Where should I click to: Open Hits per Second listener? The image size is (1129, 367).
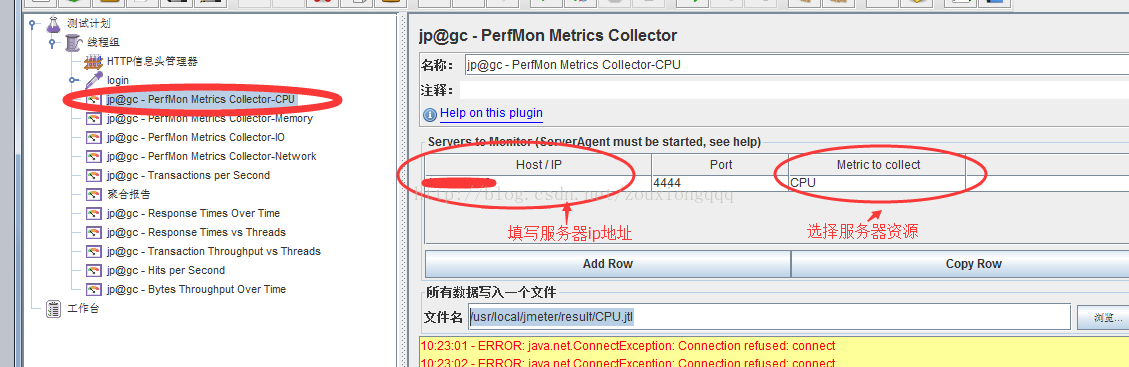pyautogui.click(x=166, y=270)
